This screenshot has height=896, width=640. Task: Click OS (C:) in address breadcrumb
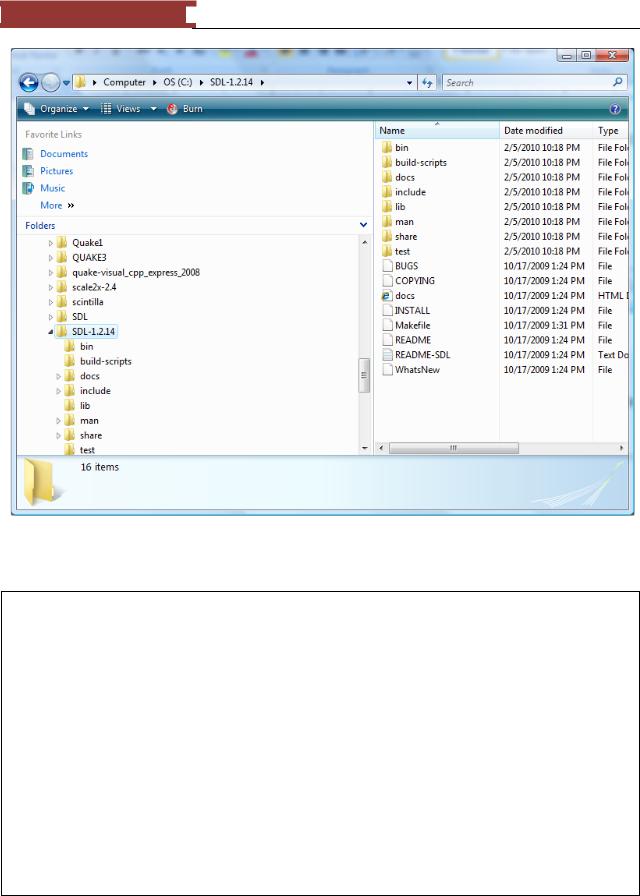[x=176, y=83]
